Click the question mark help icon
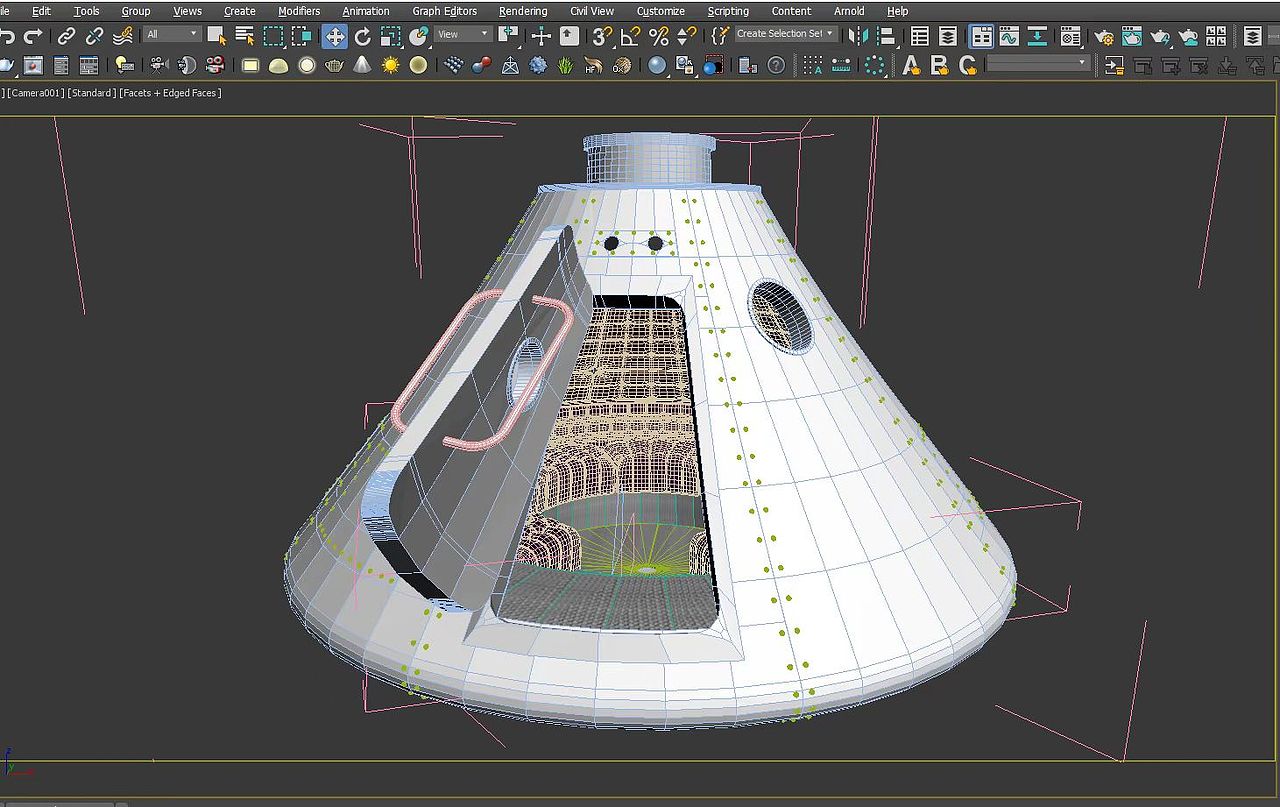Viewport: 1280px width, 807px height. [776, 65]
